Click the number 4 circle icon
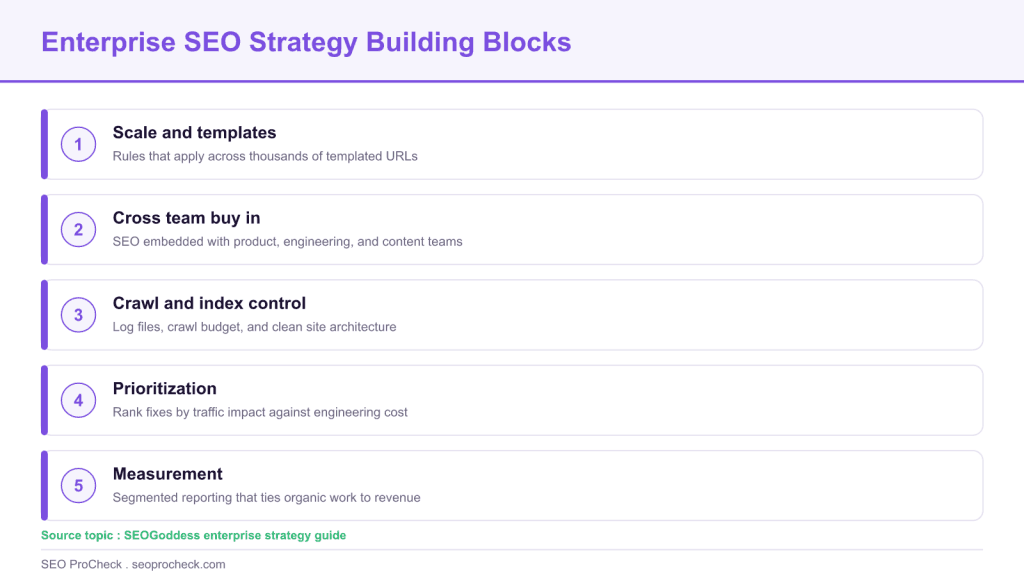The width and height of the screenshot is (1024, 576). [x=78, y=400]
